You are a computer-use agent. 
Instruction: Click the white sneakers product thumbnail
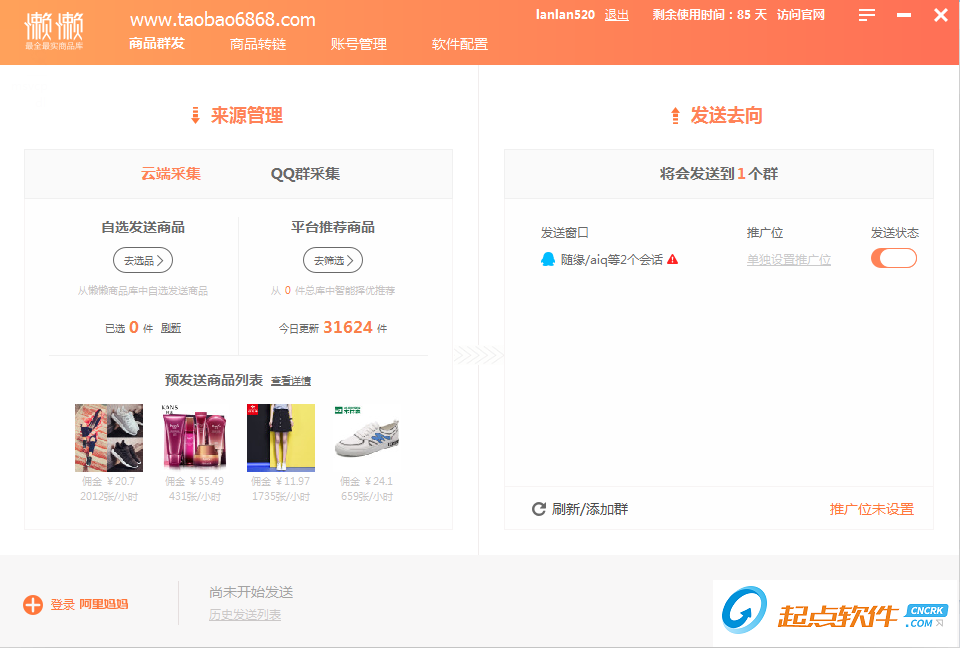367,436
